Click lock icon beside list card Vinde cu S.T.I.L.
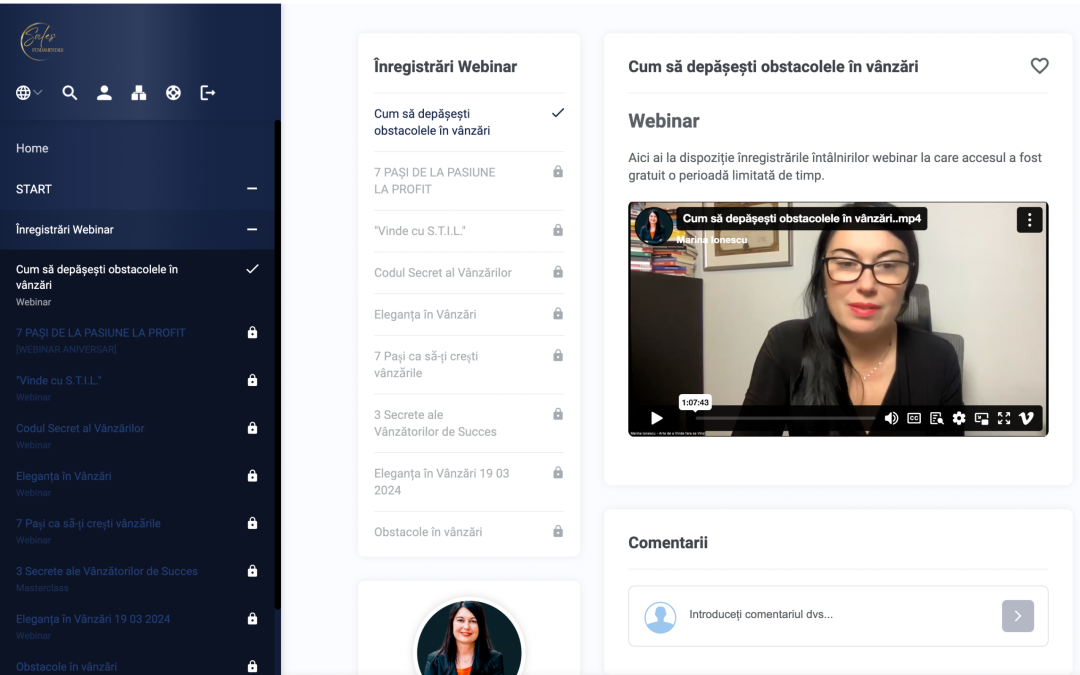Viewport: 1080px width, 675px height. pyautogui.click(x=558, y=230)
